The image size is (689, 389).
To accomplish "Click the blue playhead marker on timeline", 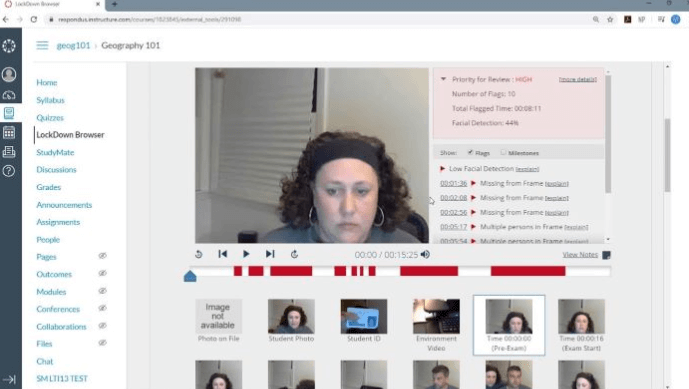I will pyautogui.click(x=190, y=276).
